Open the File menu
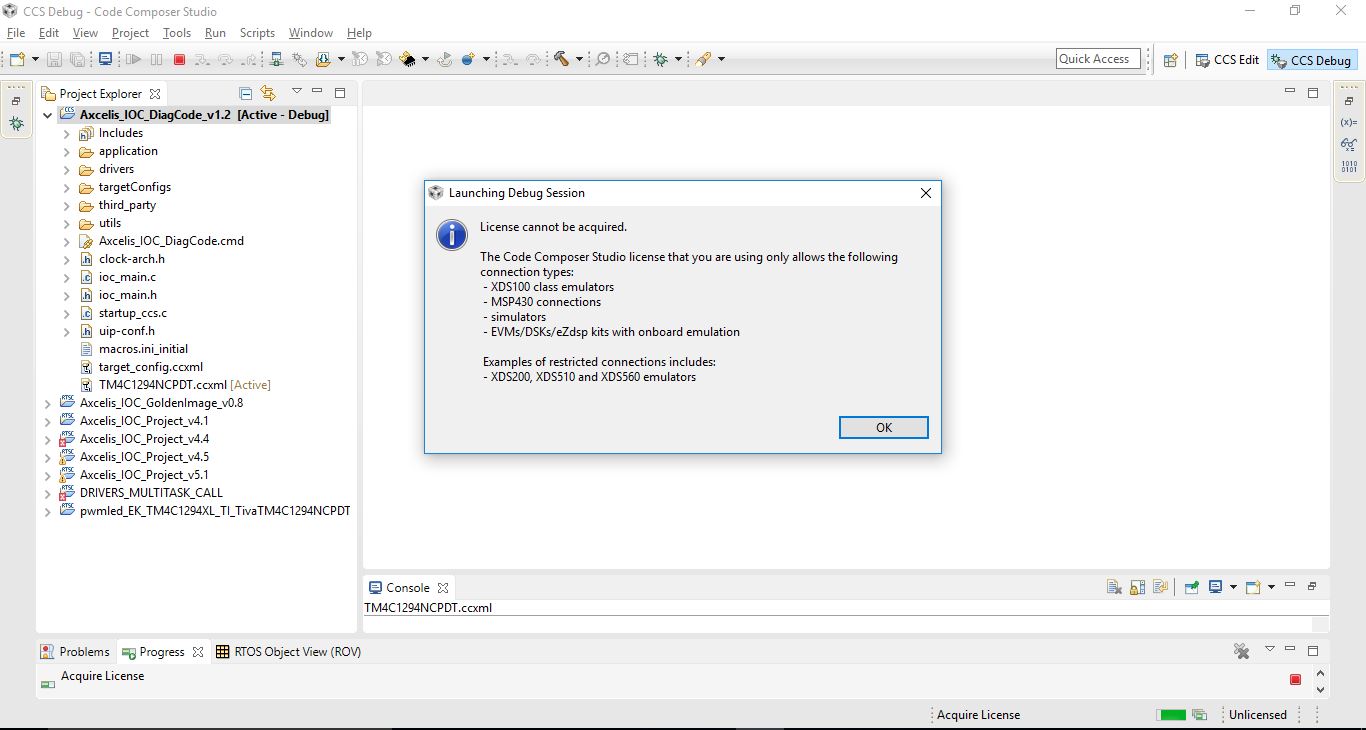This screenshot has width=1366, height=730. 16,32
